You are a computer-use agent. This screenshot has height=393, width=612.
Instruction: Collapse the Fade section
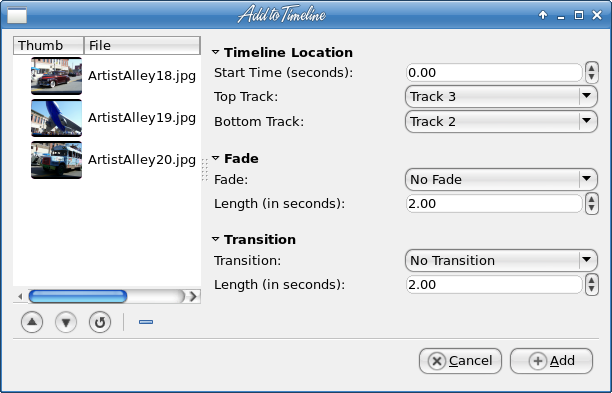tap(215, 158)
